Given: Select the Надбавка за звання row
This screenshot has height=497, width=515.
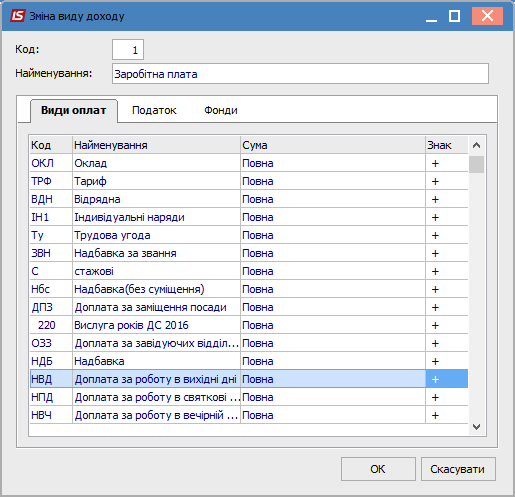Looking at the screenshot, I should point(249,253).
